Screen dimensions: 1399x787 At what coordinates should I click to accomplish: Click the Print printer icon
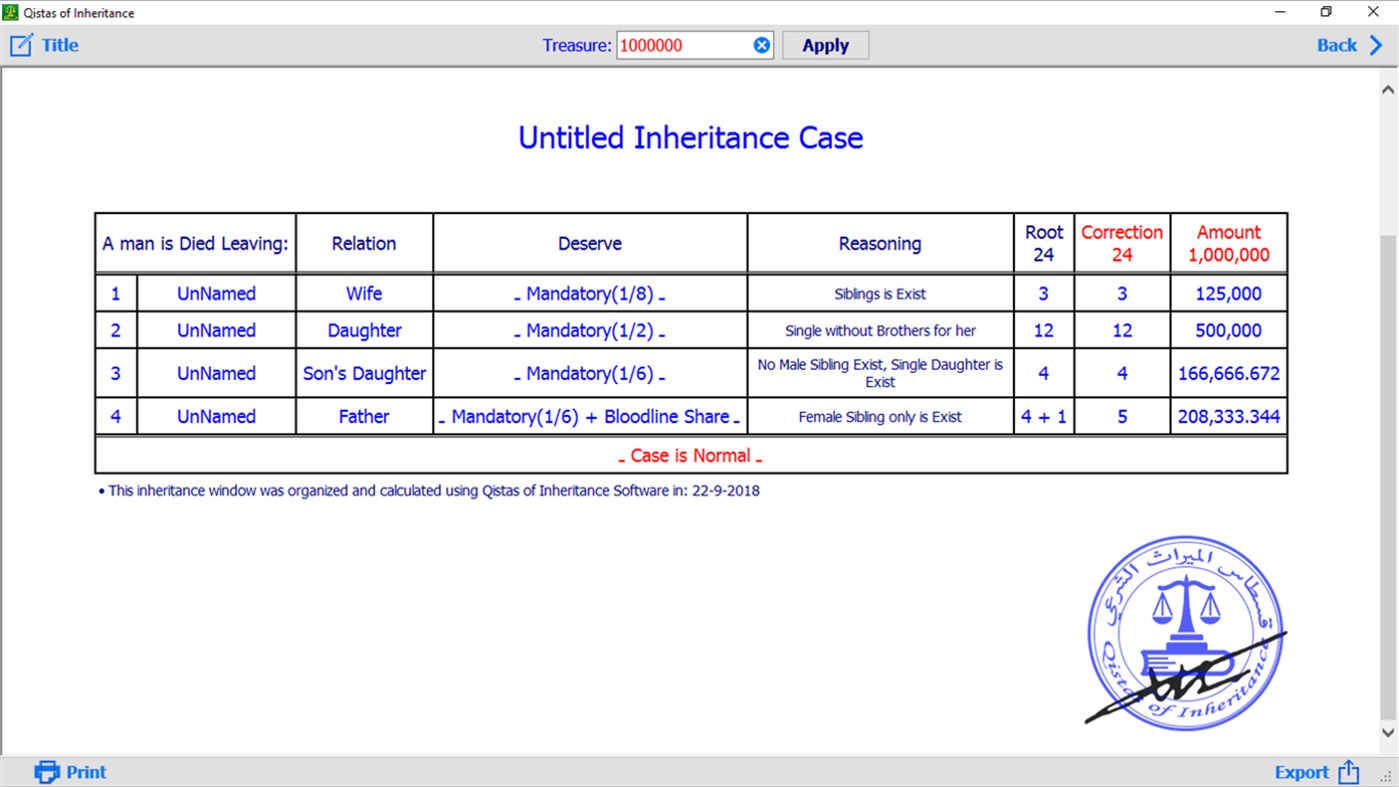point(44,771)
